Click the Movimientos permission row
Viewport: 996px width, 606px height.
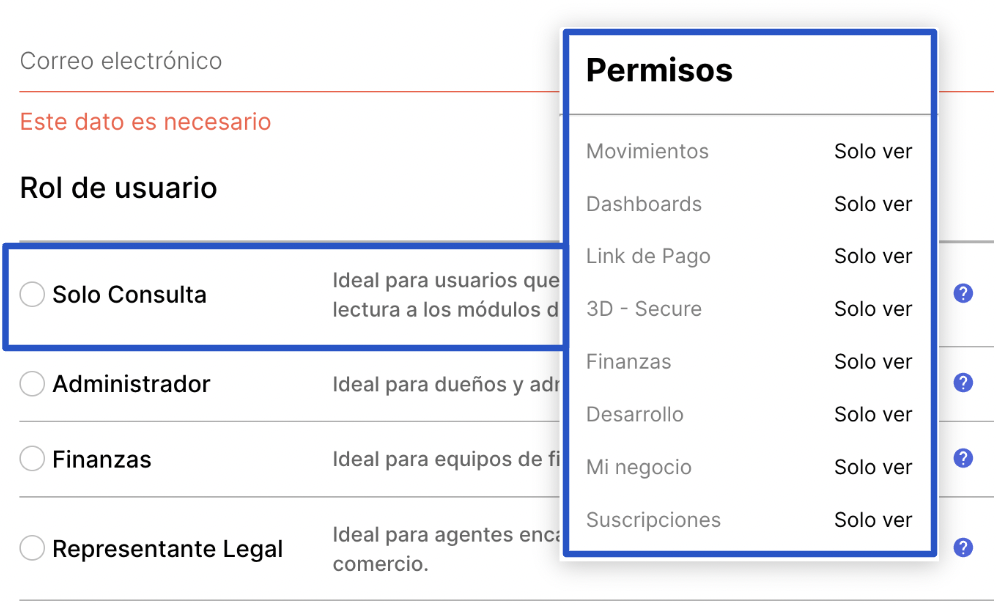748,152
